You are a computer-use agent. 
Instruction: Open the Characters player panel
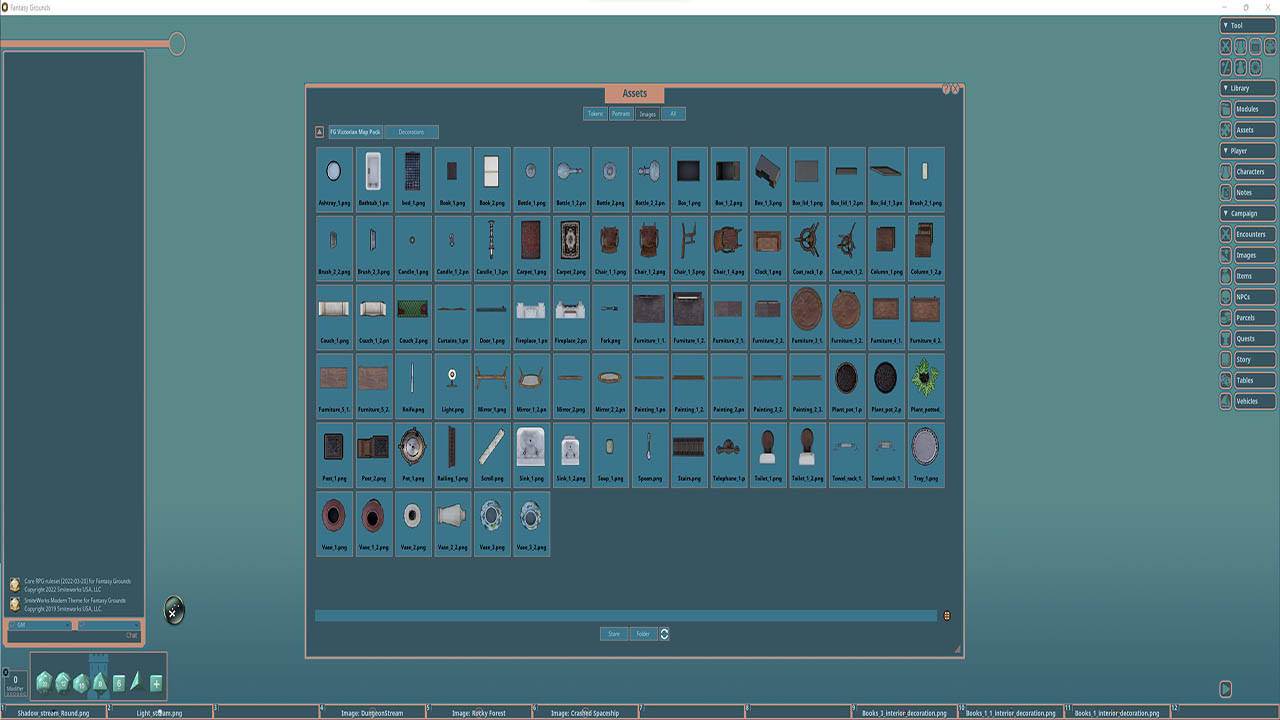[1251, 171]
